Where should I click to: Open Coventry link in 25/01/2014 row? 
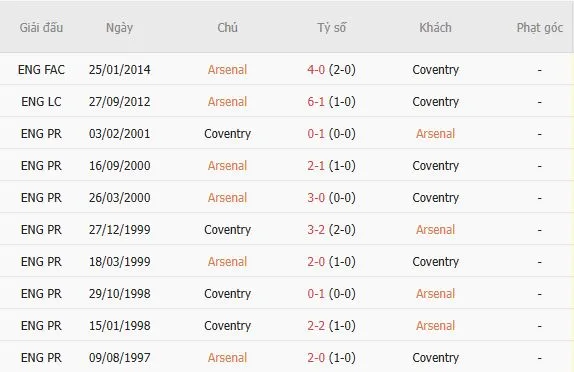pos(435,70)
